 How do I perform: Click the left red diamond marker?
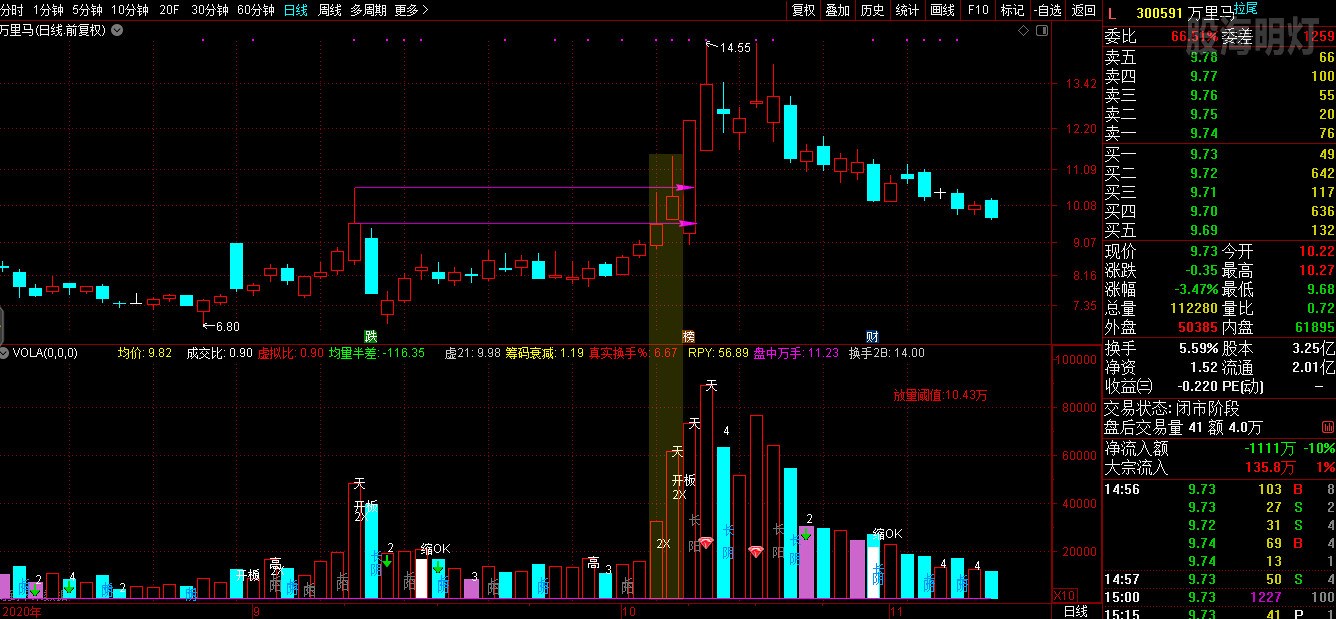point(706,542)
